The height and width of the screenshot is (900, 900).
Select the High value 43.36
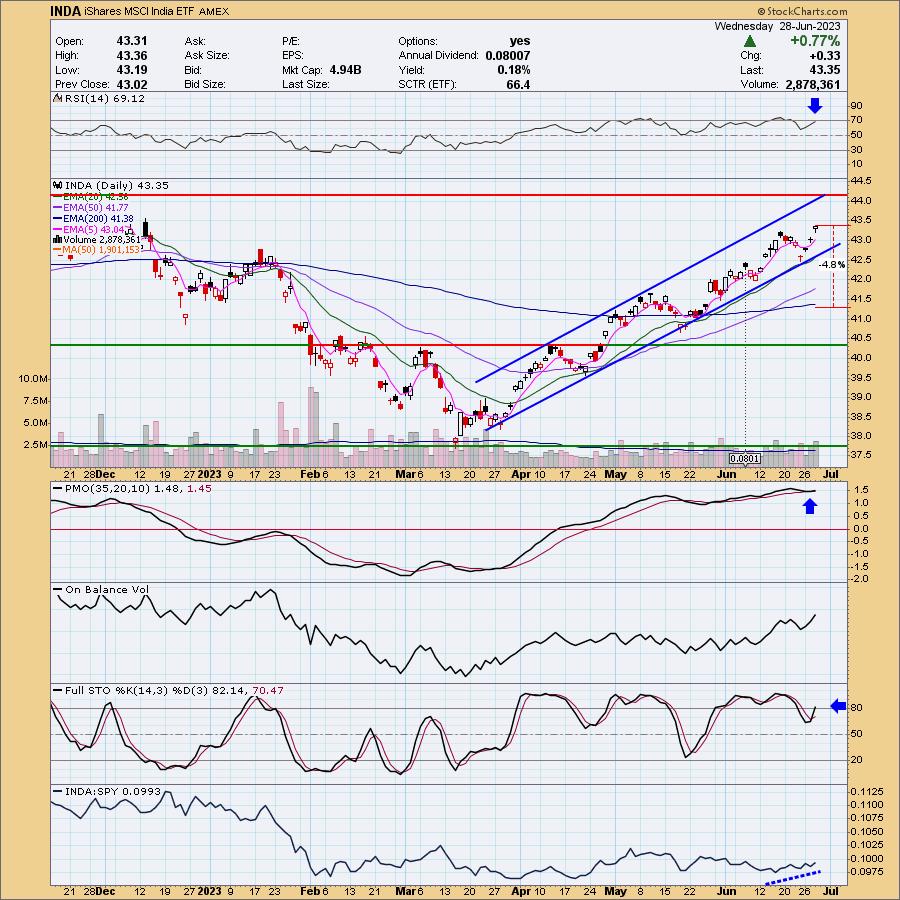coord(132,56)
